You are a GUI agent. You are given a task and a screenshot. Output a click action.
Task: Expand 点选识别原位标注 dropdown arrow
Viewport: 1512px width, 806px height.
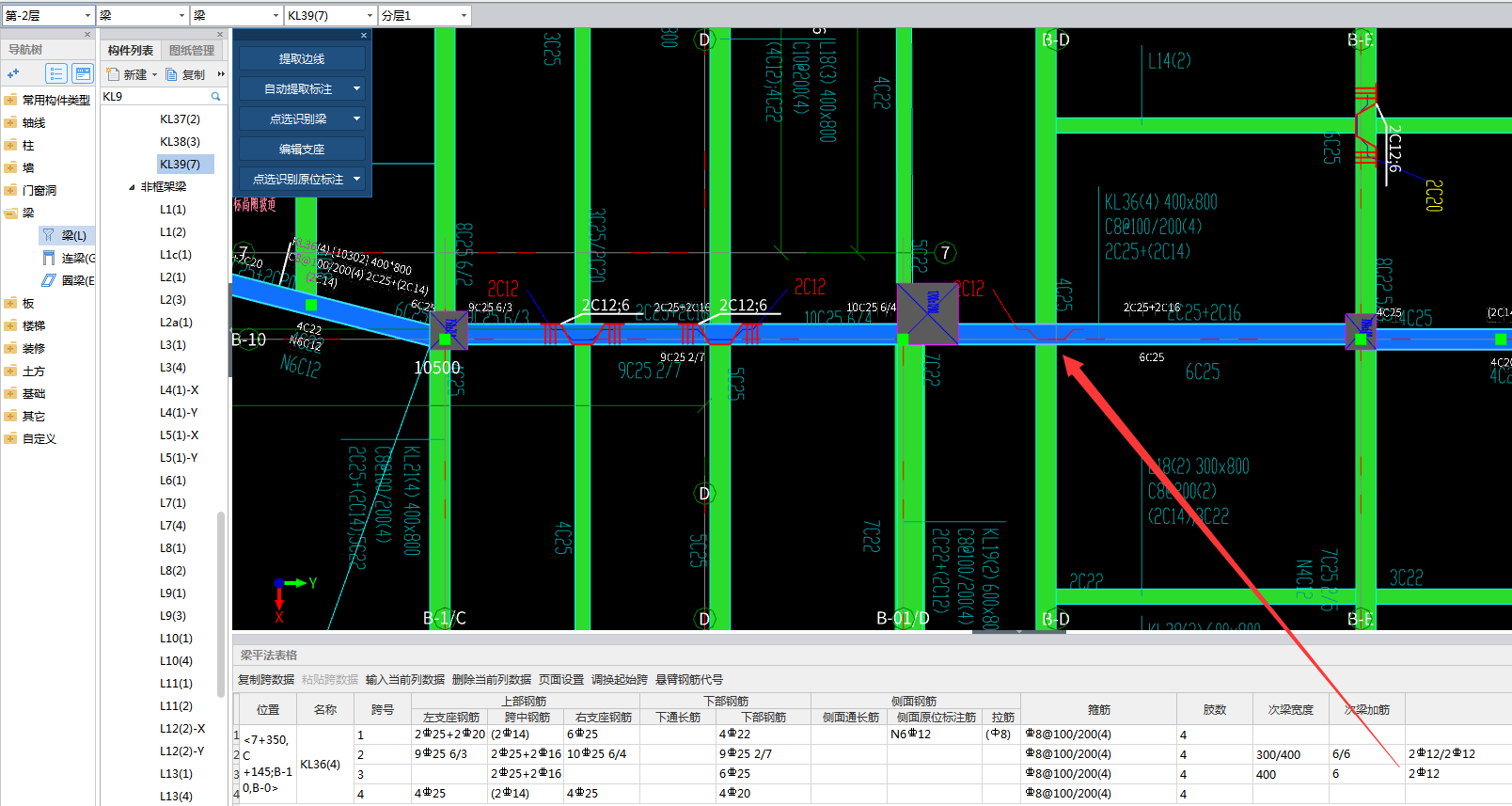[x=356, y=179]
